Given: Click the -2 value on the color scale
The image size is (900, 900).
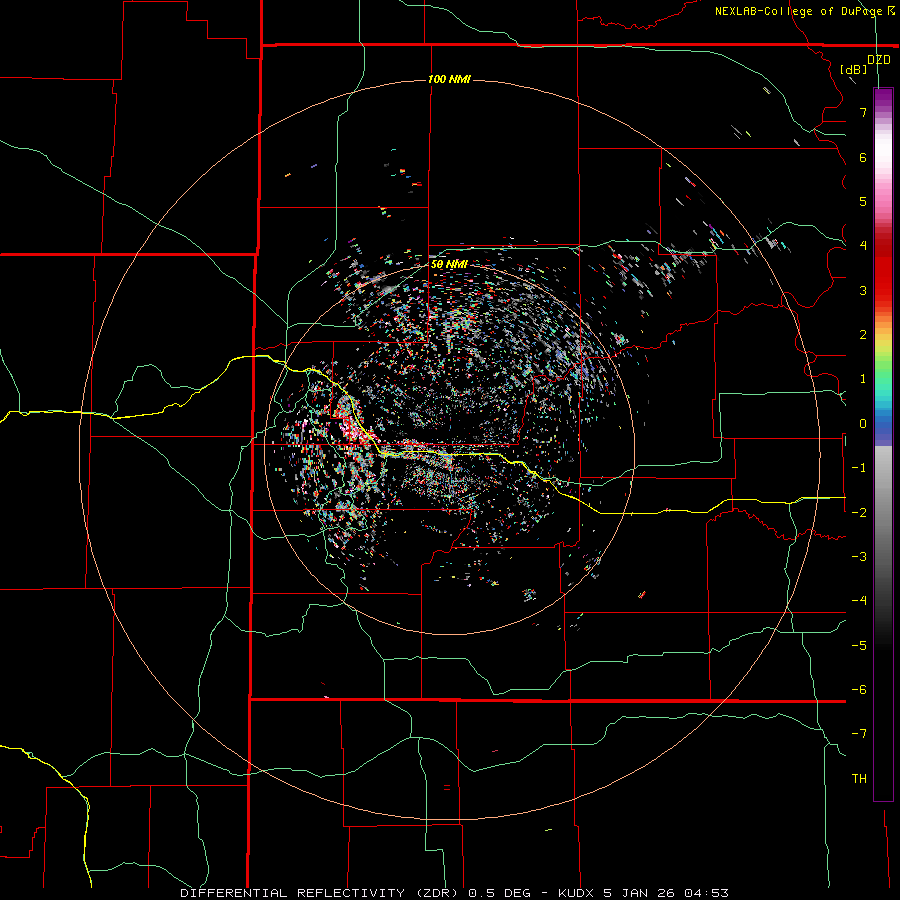Looking at the screenshot, I should pyautogui.click(x=859, y=513).
